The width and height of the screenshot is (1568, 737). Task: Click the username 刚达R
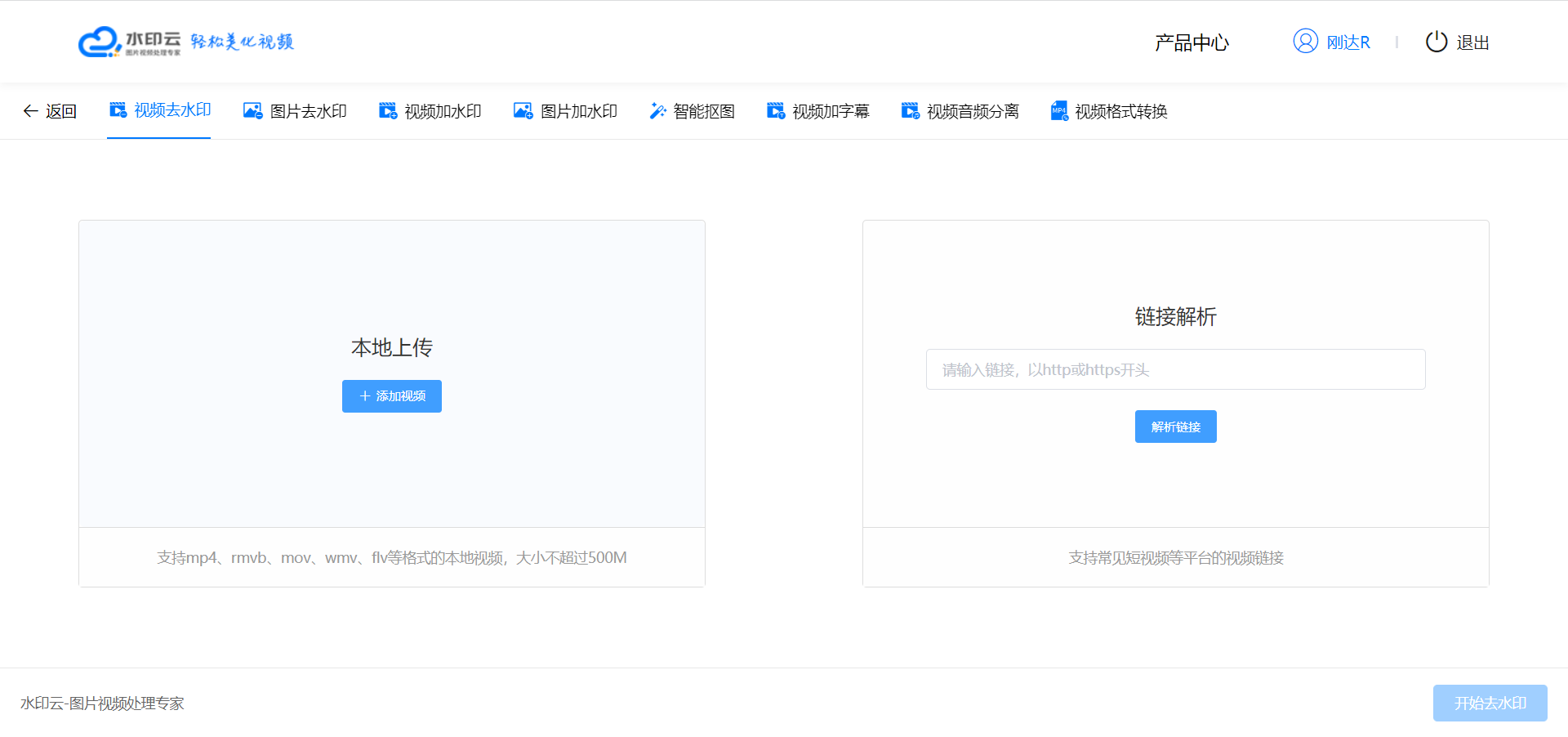(1348, 42)
